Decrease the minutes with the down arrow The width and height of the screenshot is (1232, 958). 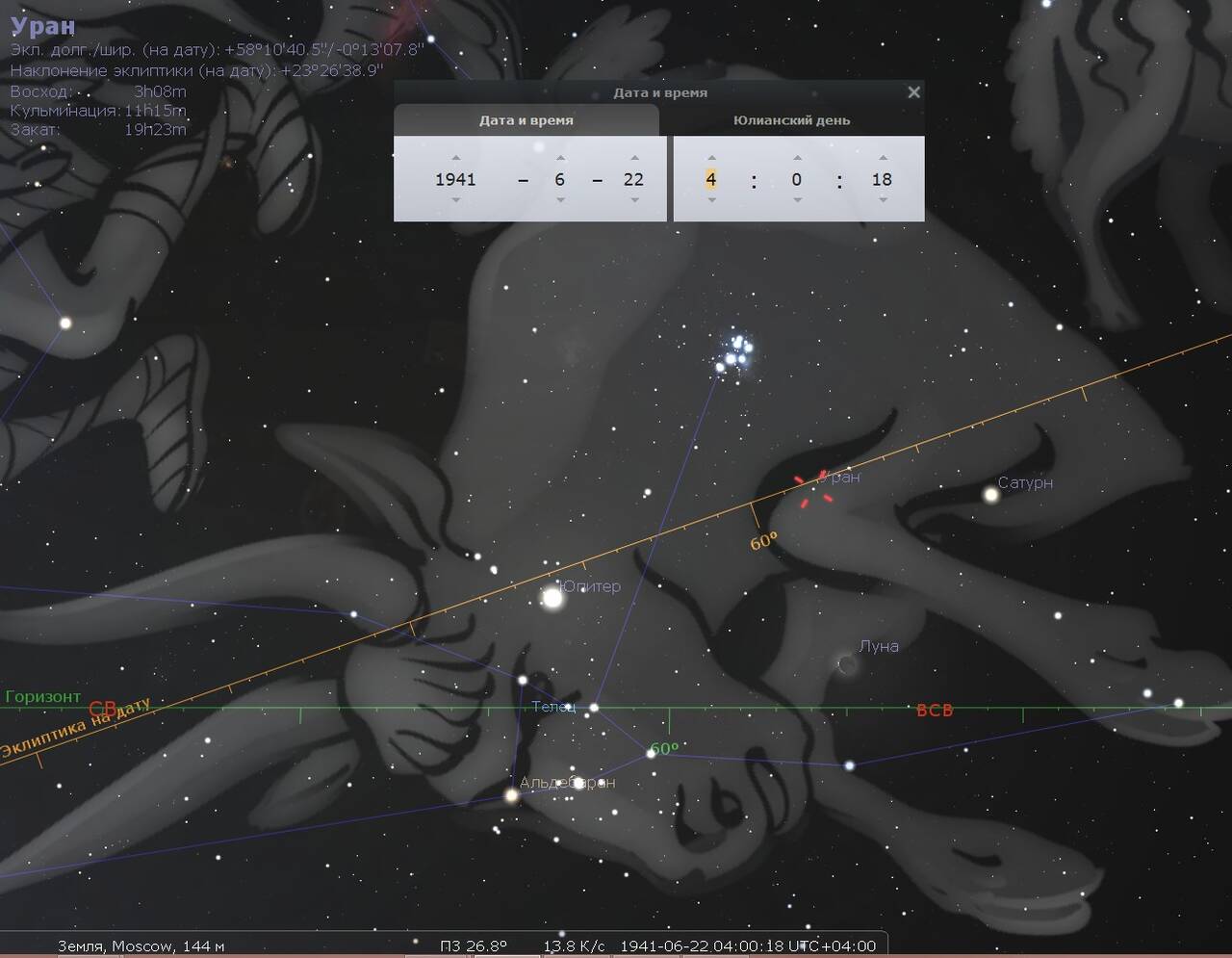[x=797, y=200]
